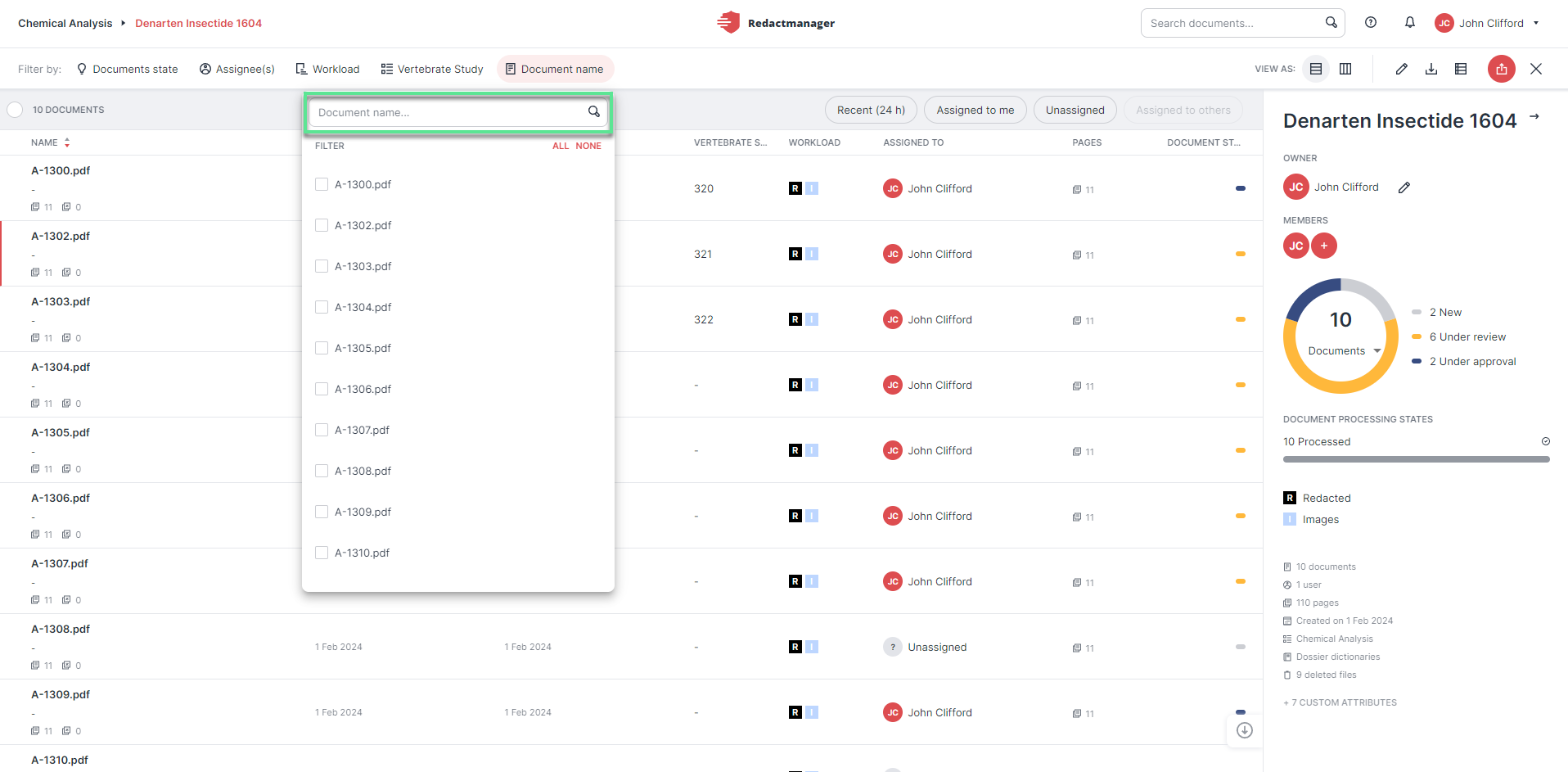
Task: Expand Documents chart dropdown arrow
Action: tap(1377, 350)
